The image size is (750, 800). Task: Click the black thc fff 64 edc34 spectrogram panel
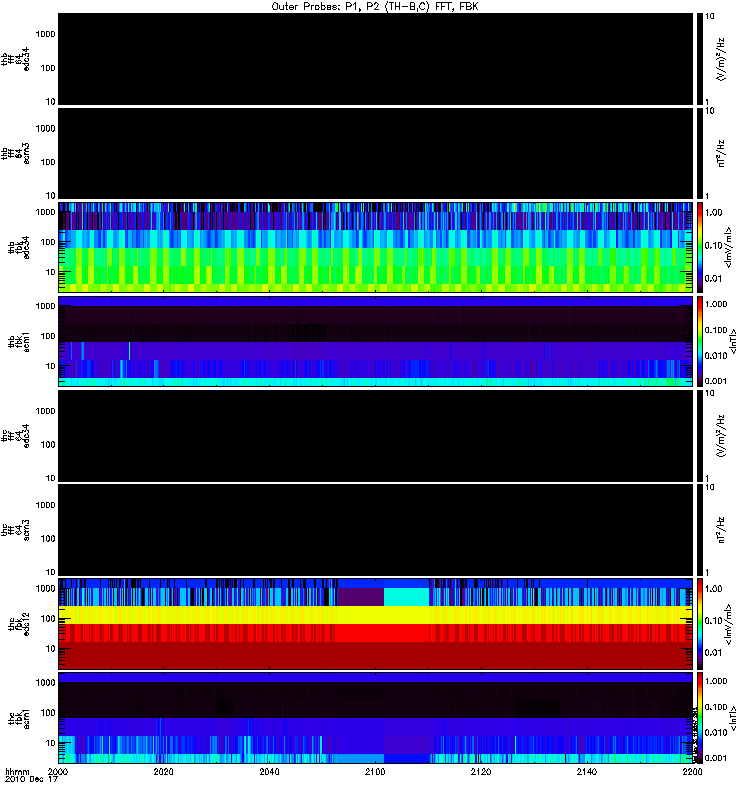tap(375, 436)
